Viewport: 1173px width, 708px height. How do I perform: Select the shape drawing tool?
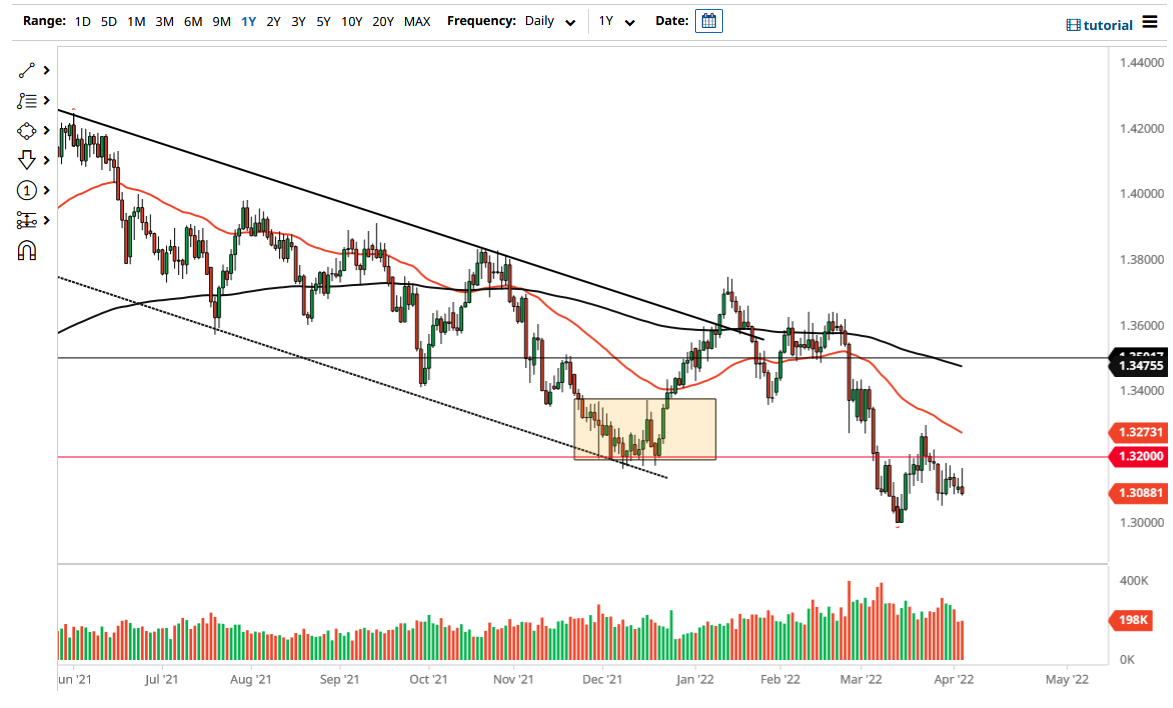click(25, 130)
